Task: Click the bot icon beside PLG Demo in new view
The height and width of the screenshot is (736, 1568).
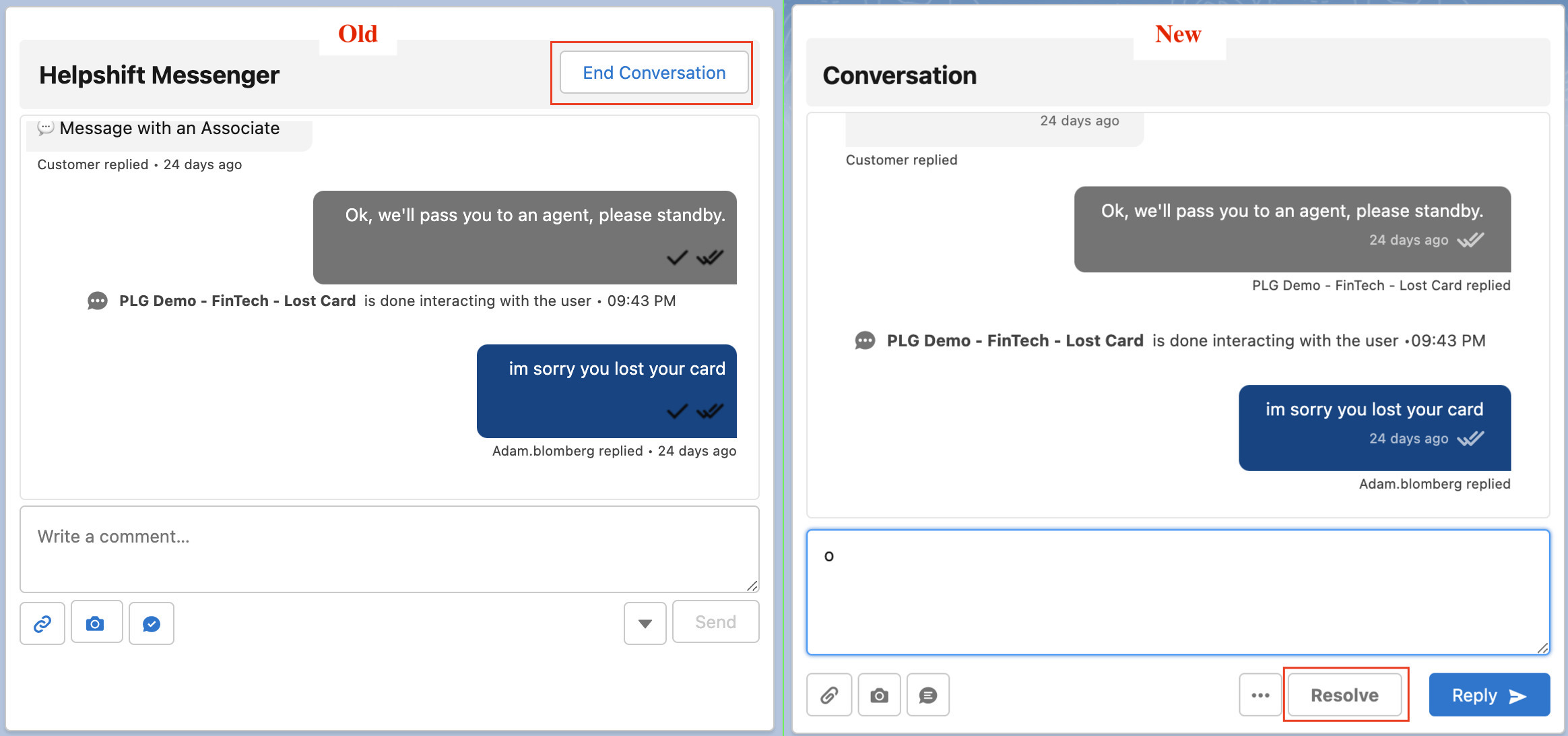Action: pyautogui.click(x=865, y=341)
